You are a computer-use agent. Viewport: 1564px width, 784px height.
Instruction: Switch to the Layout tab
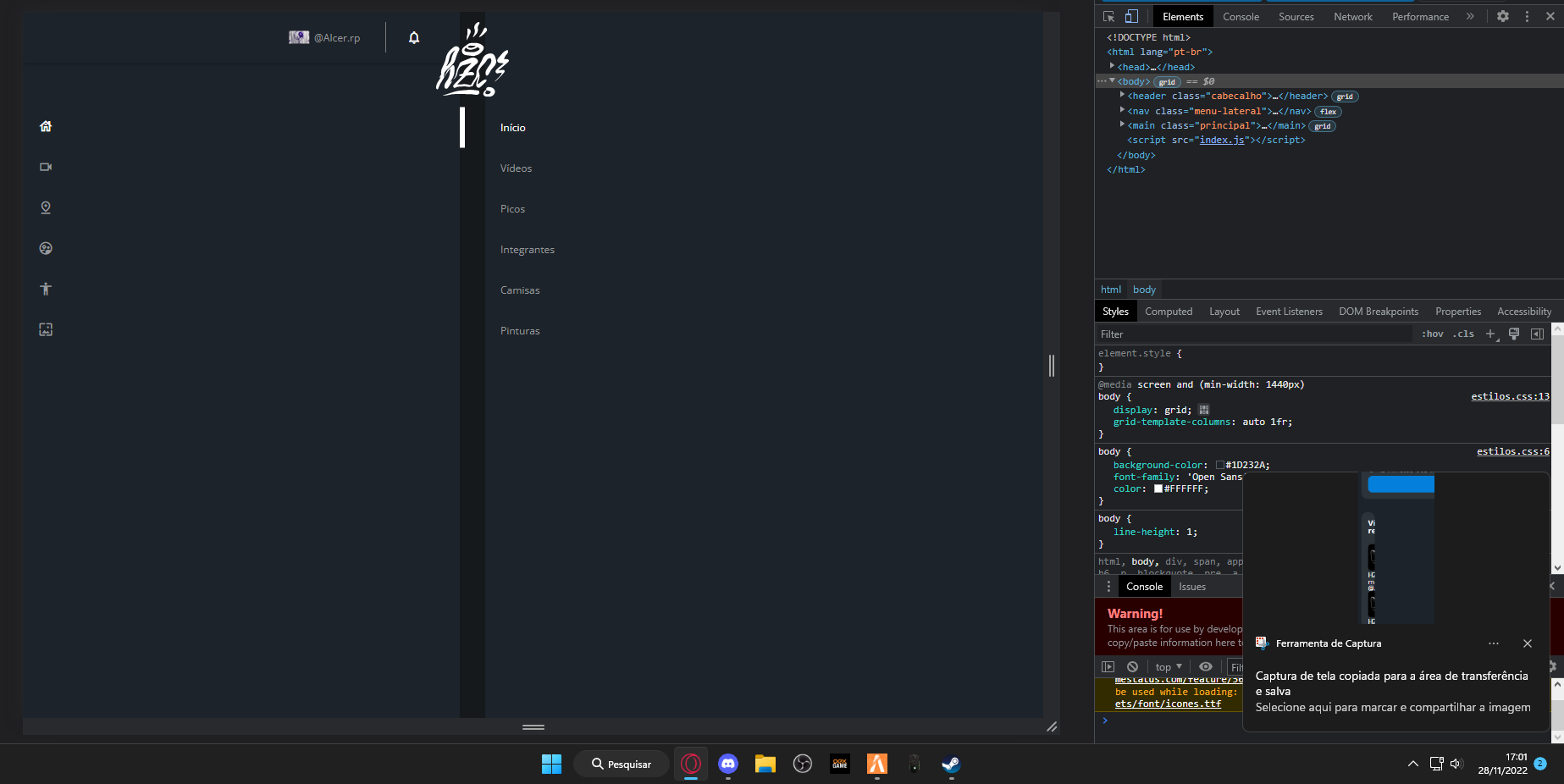pyautogui.click(x=1224, y=312)
